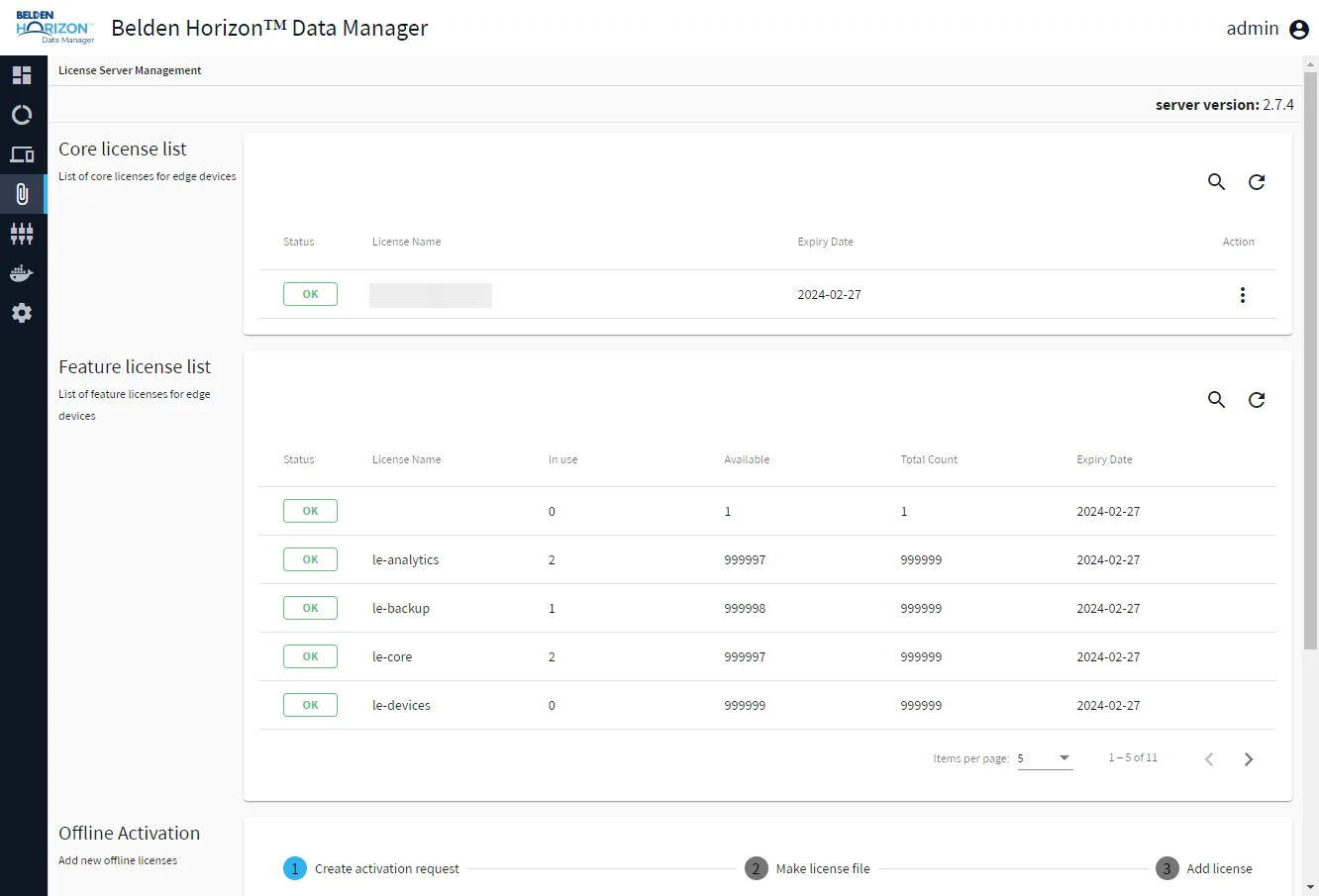Select the le-core license name
Image resolution: width=1319 pixels, height=896 pixels.
(392, 656)
